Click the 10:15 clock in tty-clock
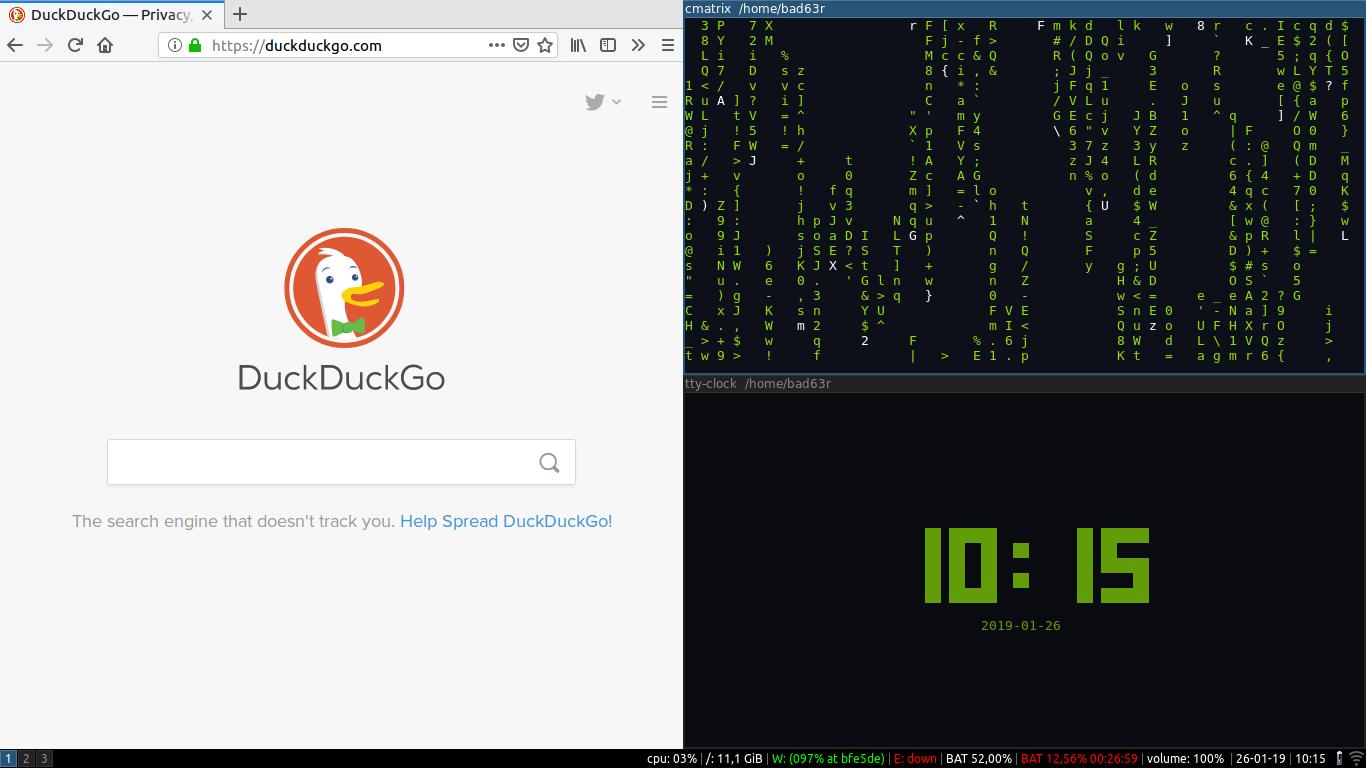The height and width of the screenshot is (768, 1366). pyautogui.click(x=1036, y=565)
